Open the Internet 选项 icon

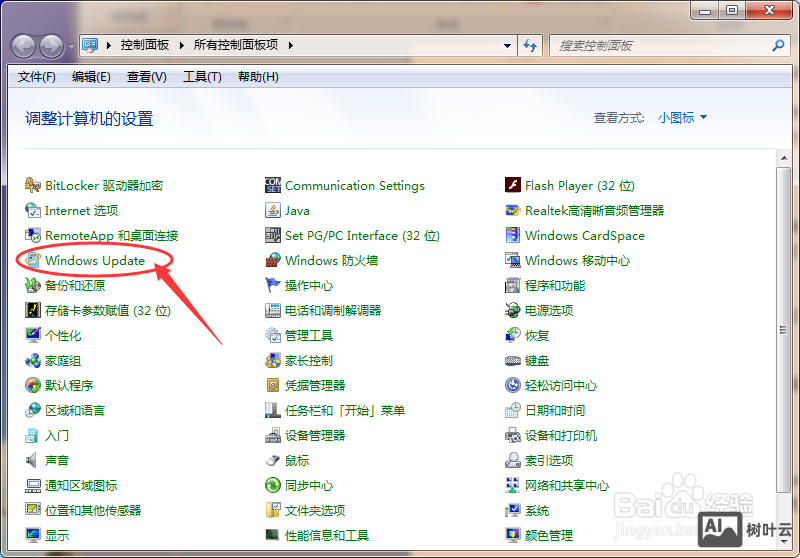[x=33, y=210]
